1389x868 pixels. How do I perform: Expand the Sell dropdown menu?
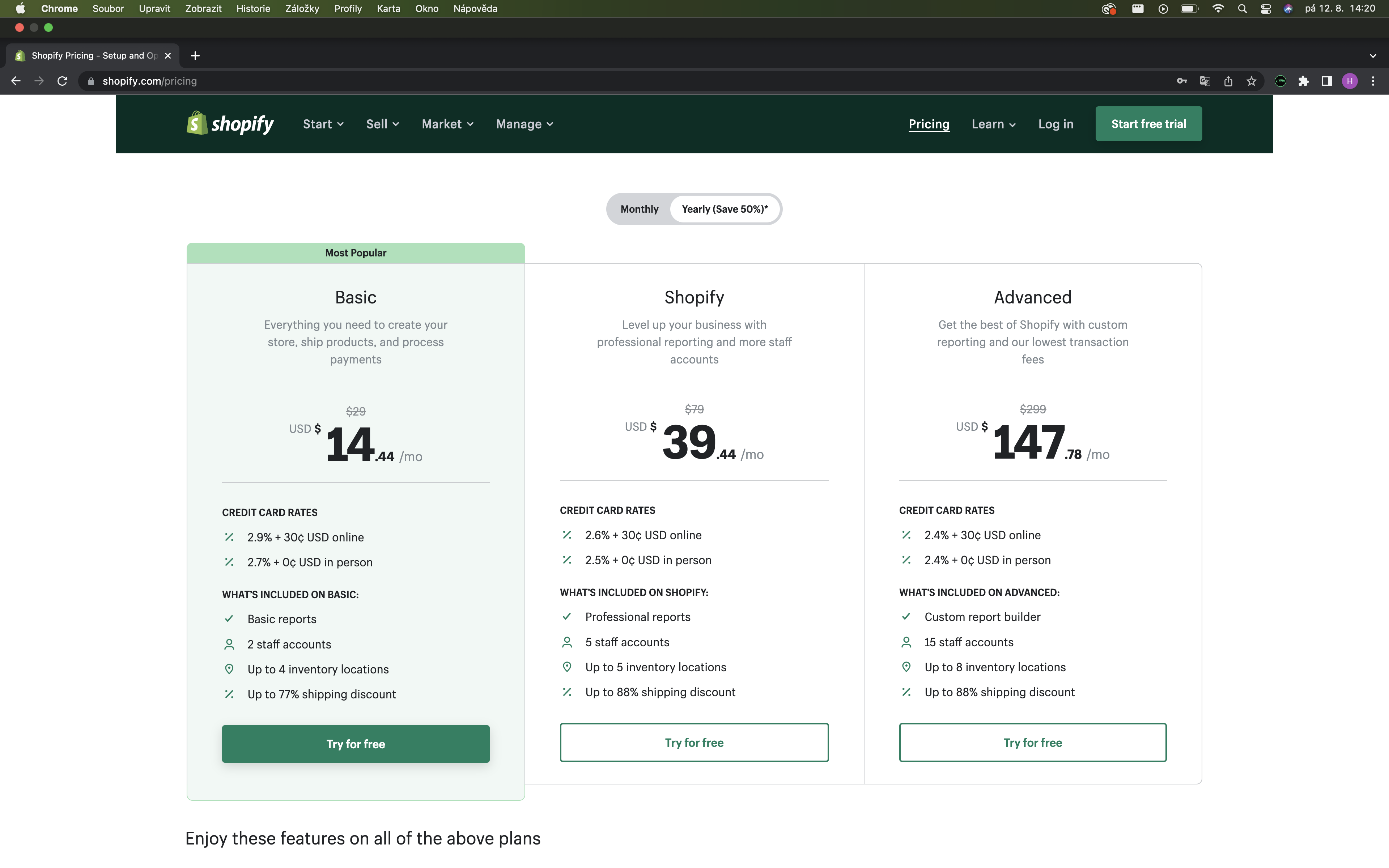tap(382, 124)
